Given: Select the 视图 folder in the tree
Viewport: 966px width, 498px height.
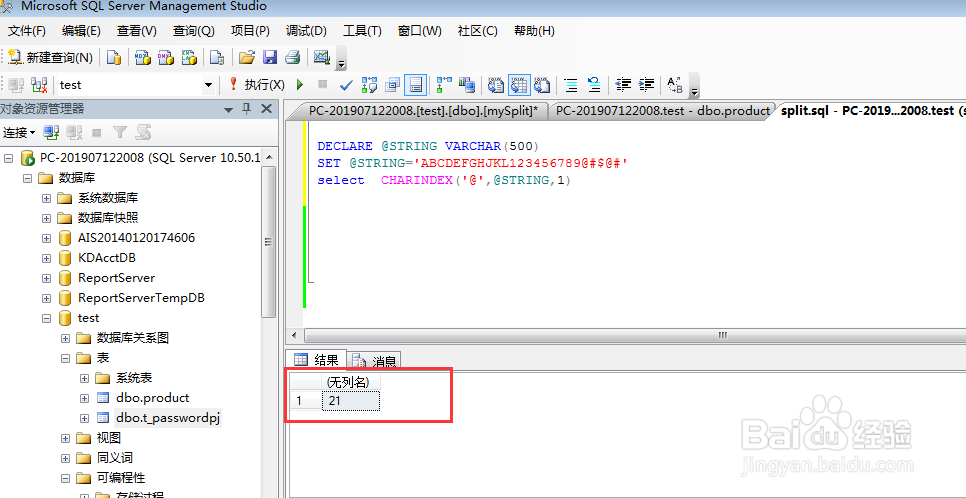Looking at the screenshot, I should point(108,438).
